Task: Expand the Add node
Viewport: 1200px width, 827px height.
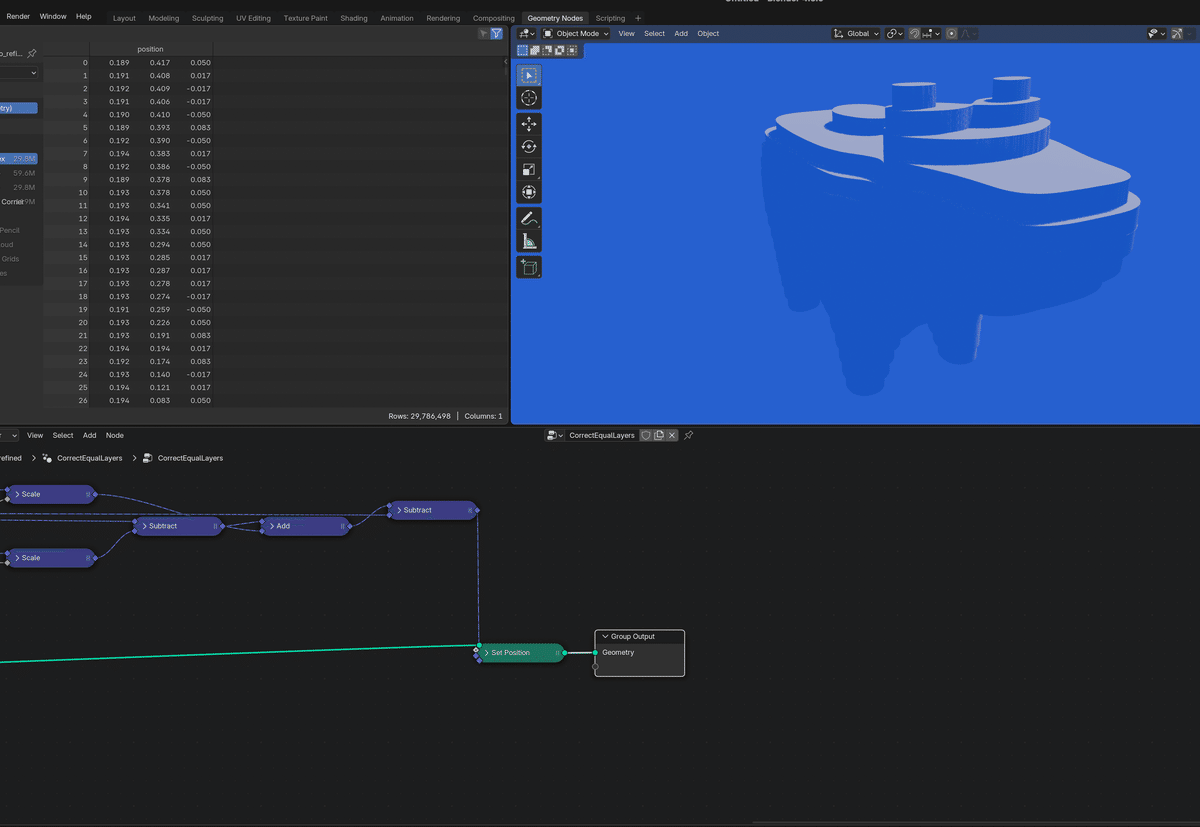Action: 271,526
